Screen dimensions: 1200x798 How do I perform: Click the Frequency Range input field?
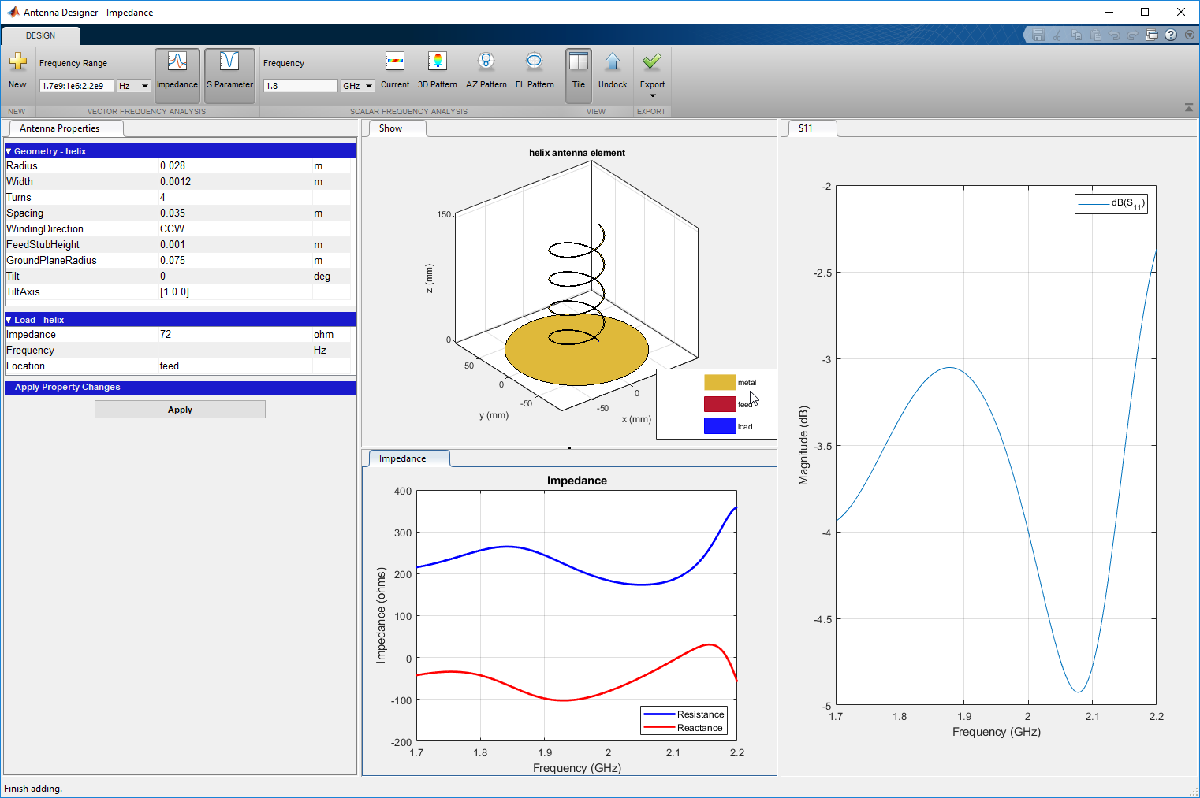[77, 86]
